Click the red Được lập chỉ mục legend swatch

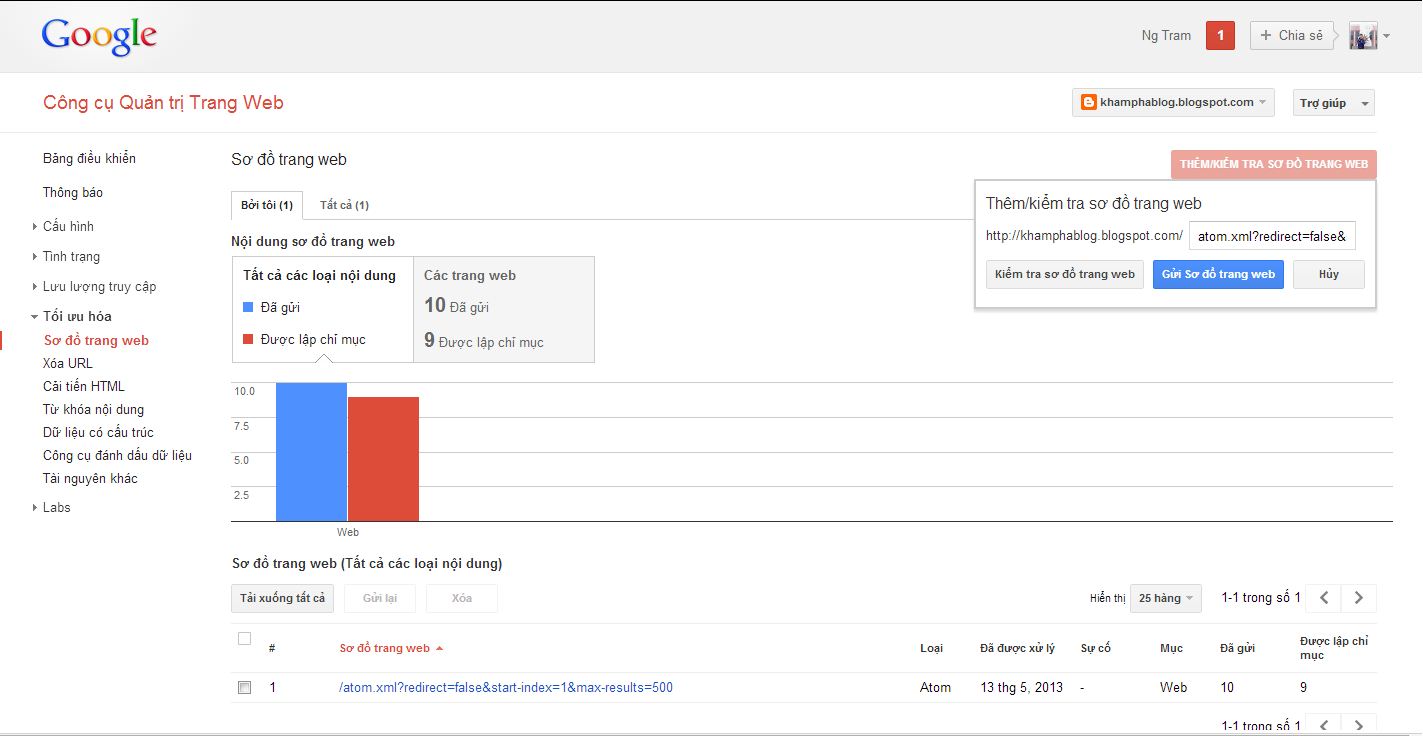click(248, 339)
